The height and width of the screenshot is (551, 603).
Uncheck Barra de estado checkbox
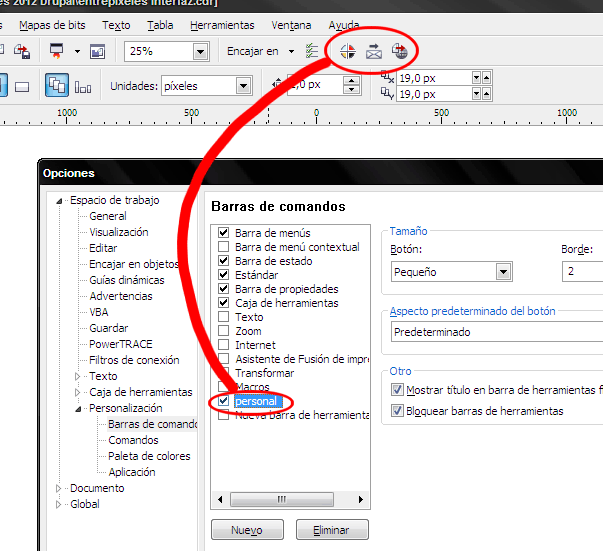pos(223,261)
